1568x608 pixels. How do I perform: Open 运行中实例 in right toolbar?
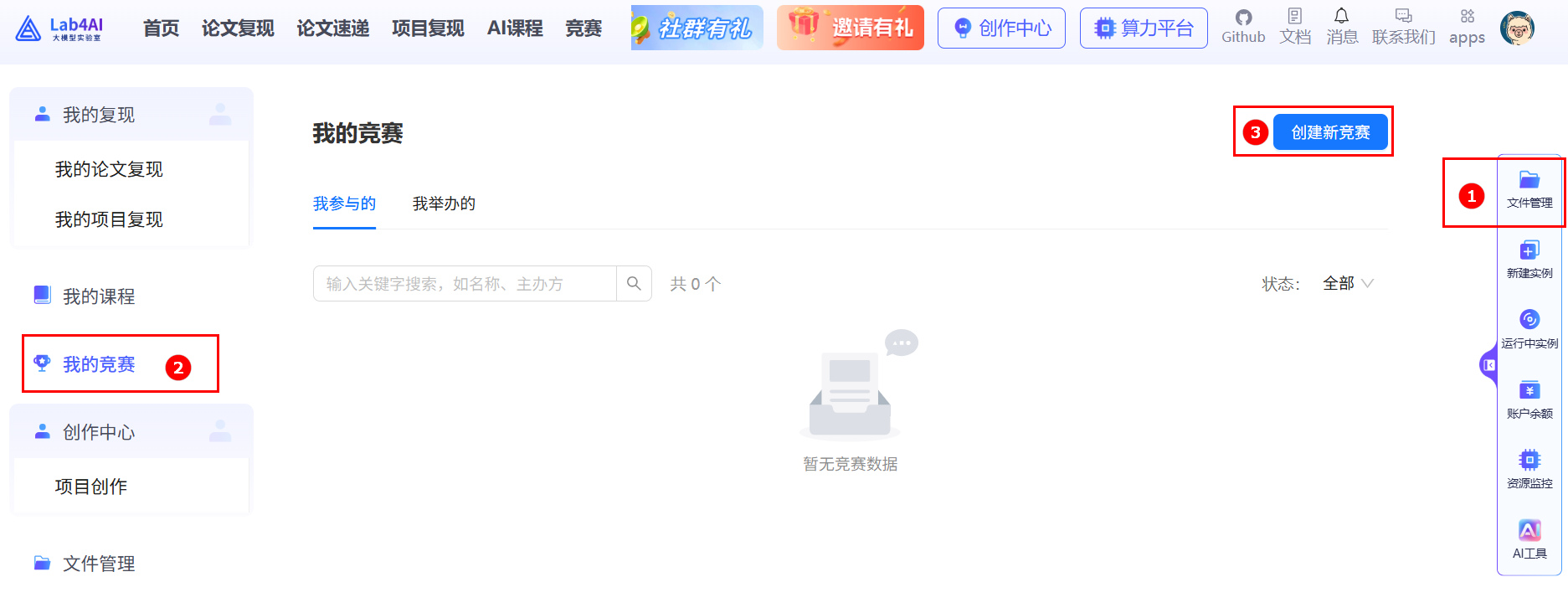click(x=1529, y=330)
